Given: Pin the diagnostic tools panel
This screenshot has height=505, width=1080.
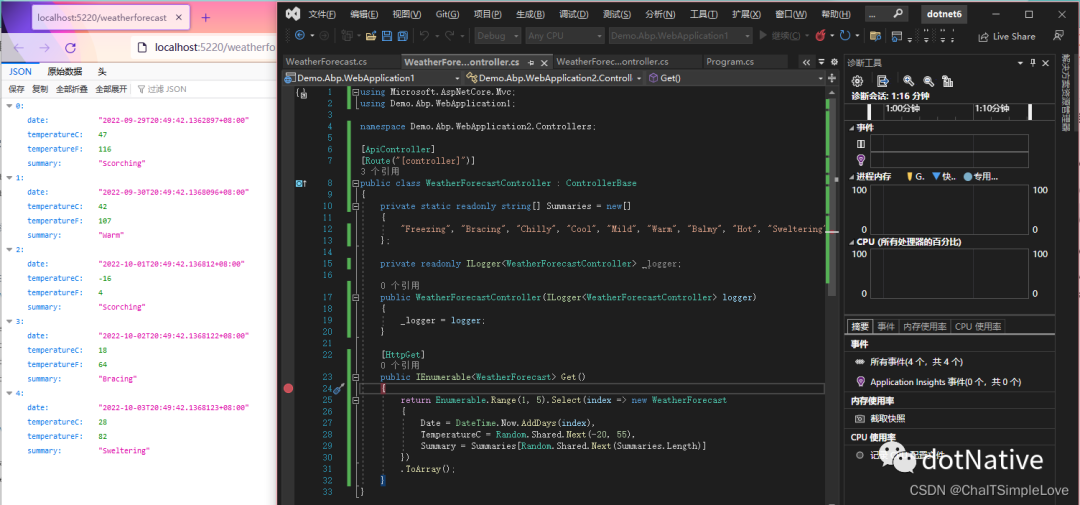Looking at the screenshot, I should point(1032,63).
